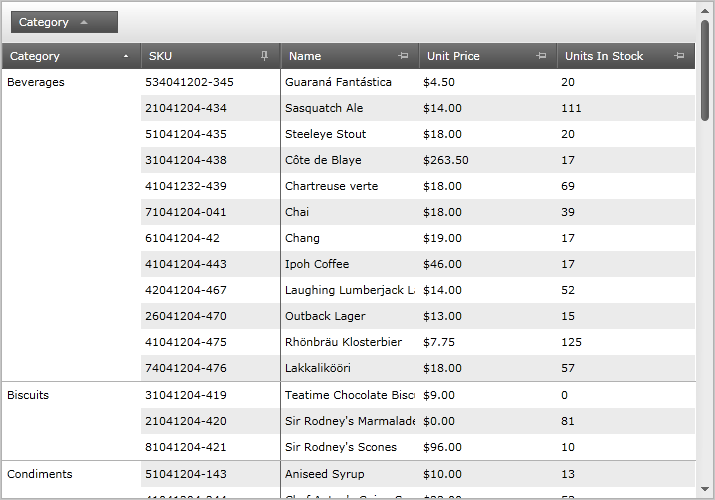Toggle sort arrow on Category group chip

point(84,22)
